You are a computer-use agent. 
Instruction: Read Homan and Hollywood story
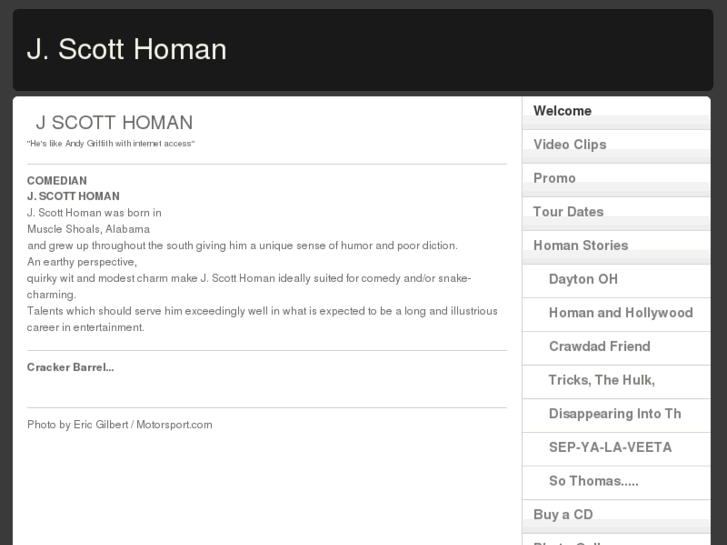point(620,313)
